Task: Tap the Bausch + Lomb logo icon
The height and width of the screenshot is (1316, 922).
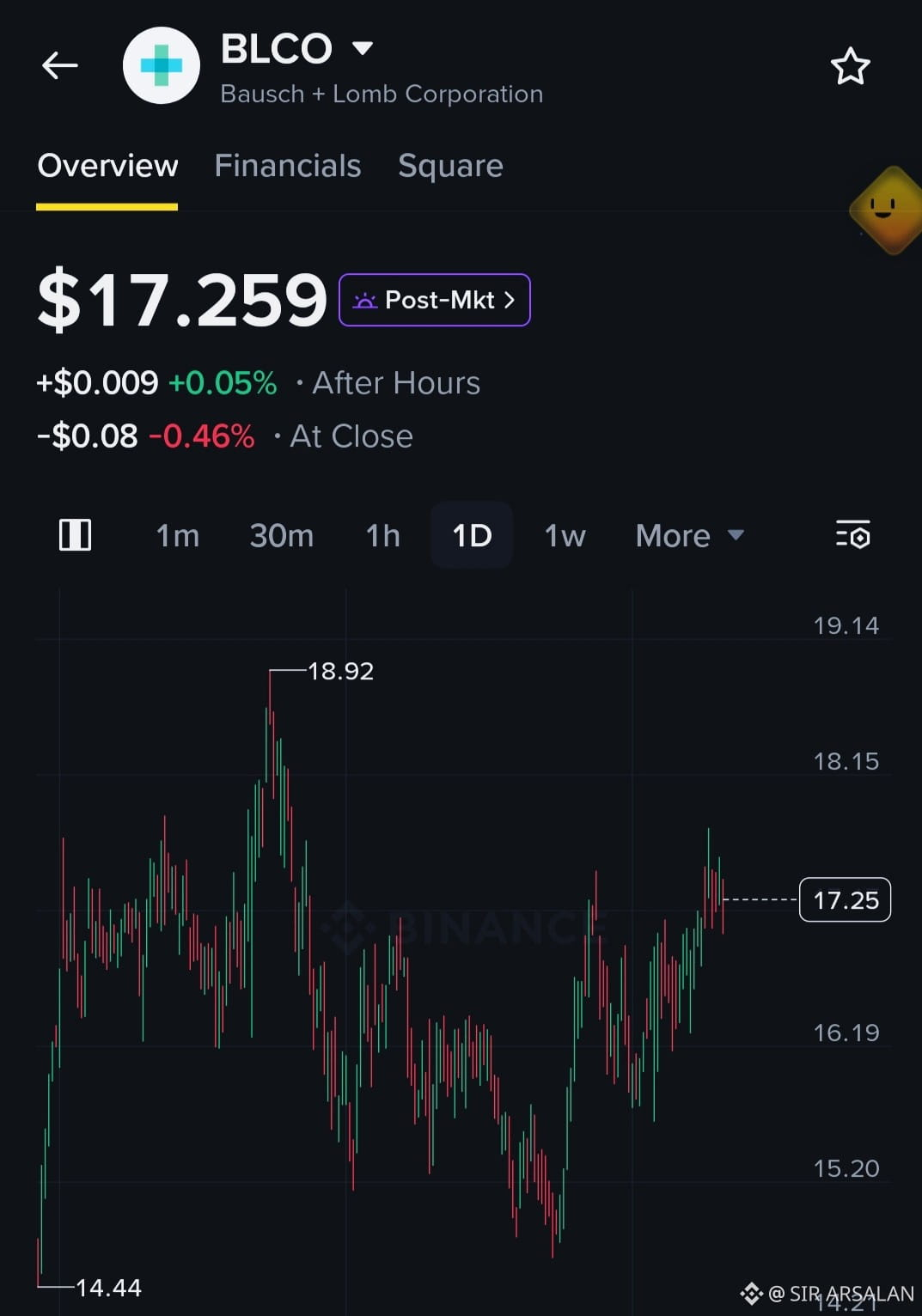Action: pyautogui.click(x=162, y=65)
